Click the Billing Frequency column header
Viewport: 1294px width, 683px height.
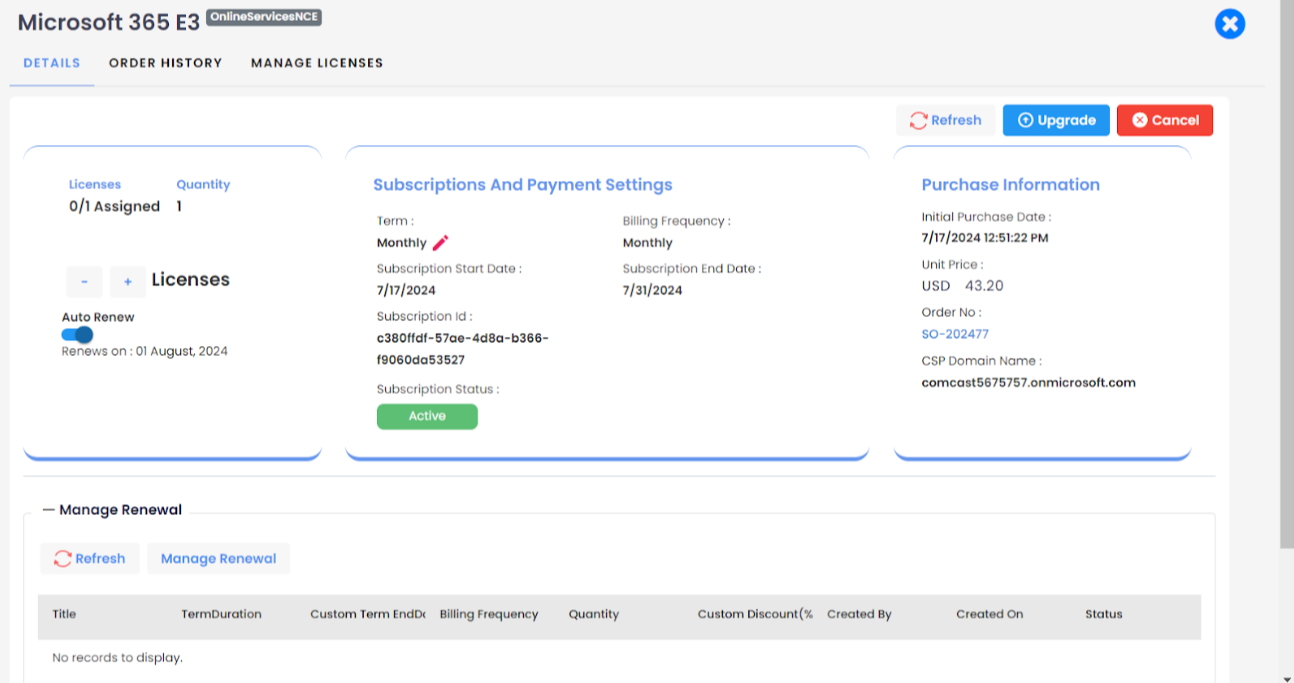[489, 614]
